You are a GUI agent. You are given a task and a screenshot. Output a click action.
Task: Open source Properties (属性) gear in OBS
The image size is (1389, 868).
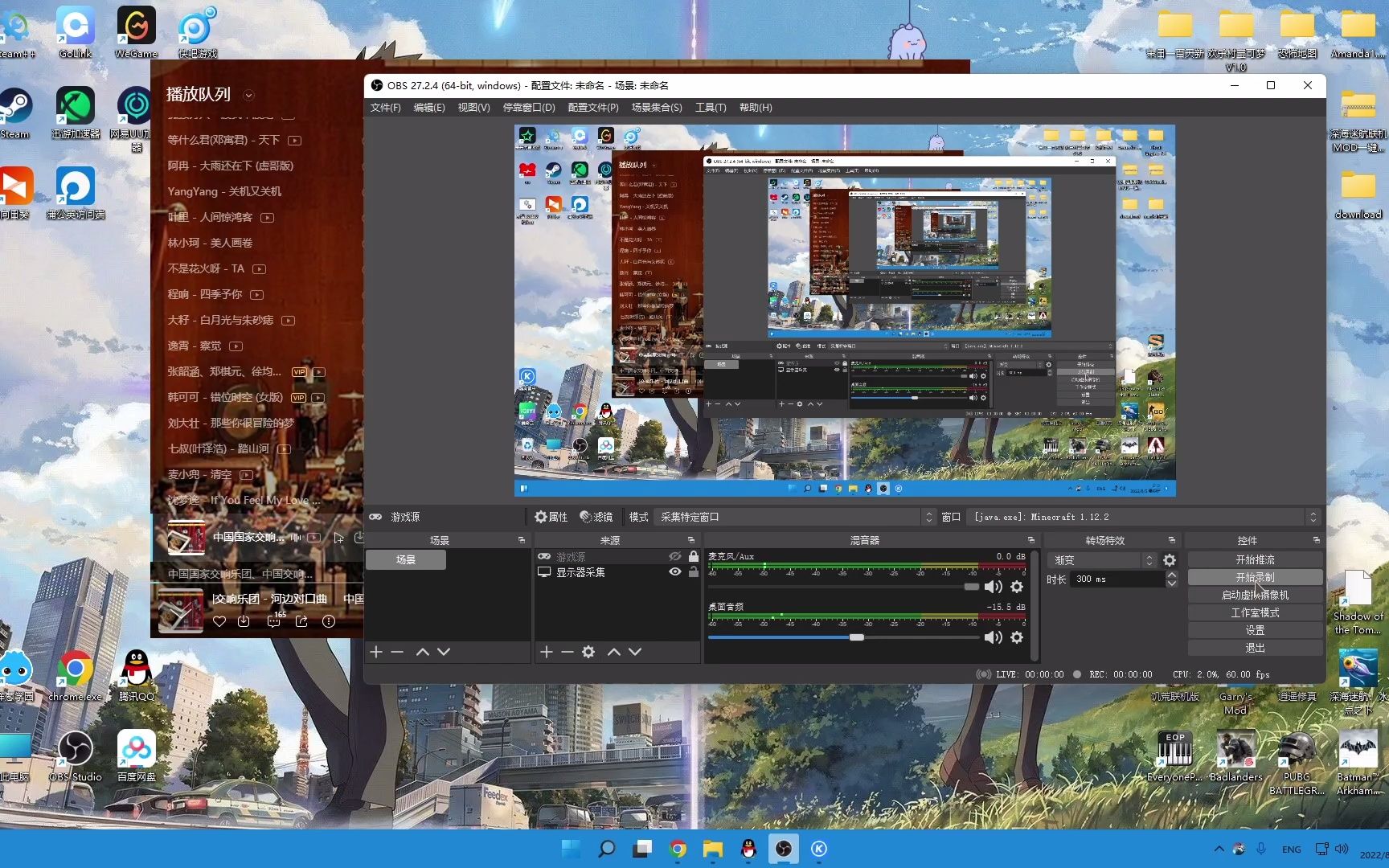(x=551, y=517)
